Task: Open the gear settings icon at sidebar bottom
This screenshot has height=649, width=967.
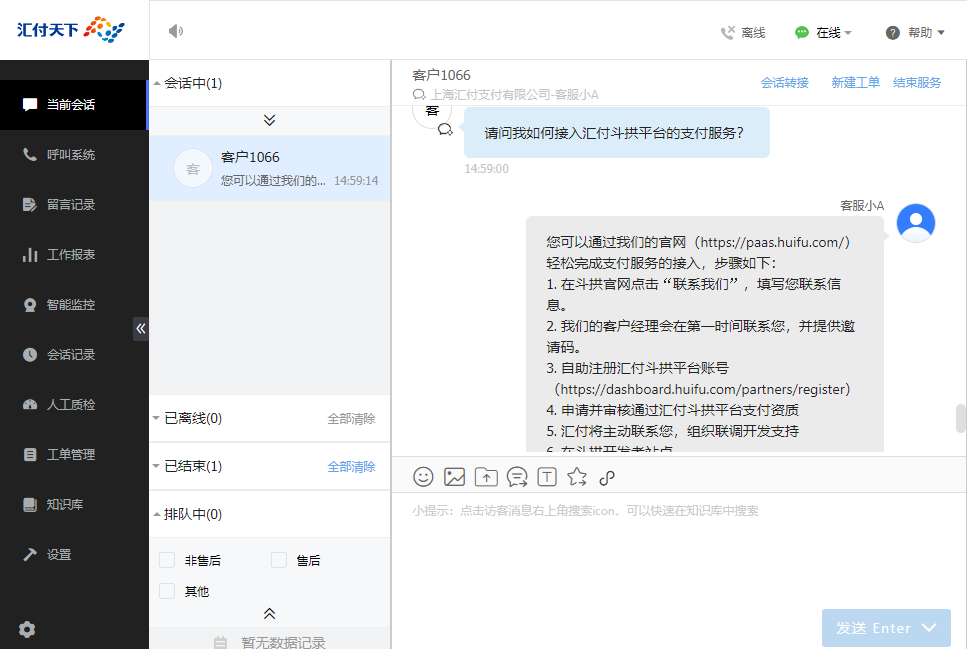Action: [27, 629]
